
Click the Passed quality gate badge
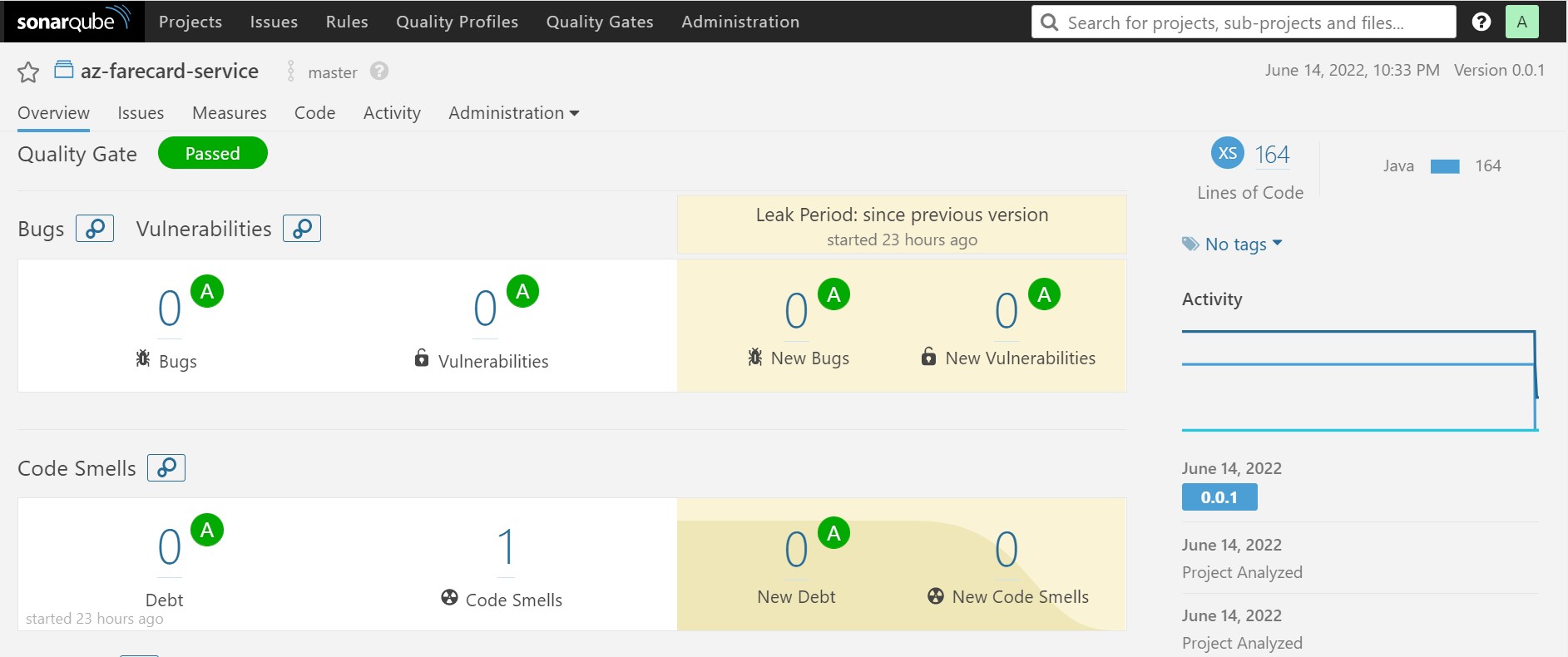(x=213, y=153)
